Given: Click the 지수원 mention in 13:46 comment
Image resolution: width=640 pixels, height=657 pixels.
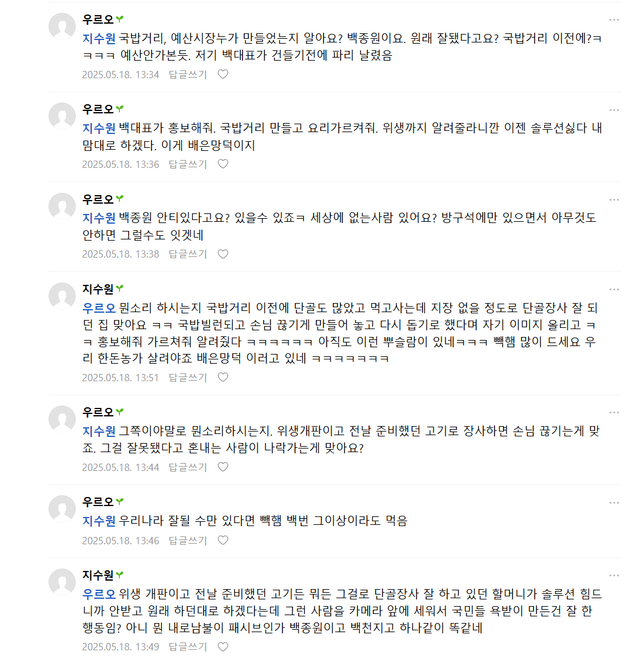Looking at the screenshot, I should 99,521.
